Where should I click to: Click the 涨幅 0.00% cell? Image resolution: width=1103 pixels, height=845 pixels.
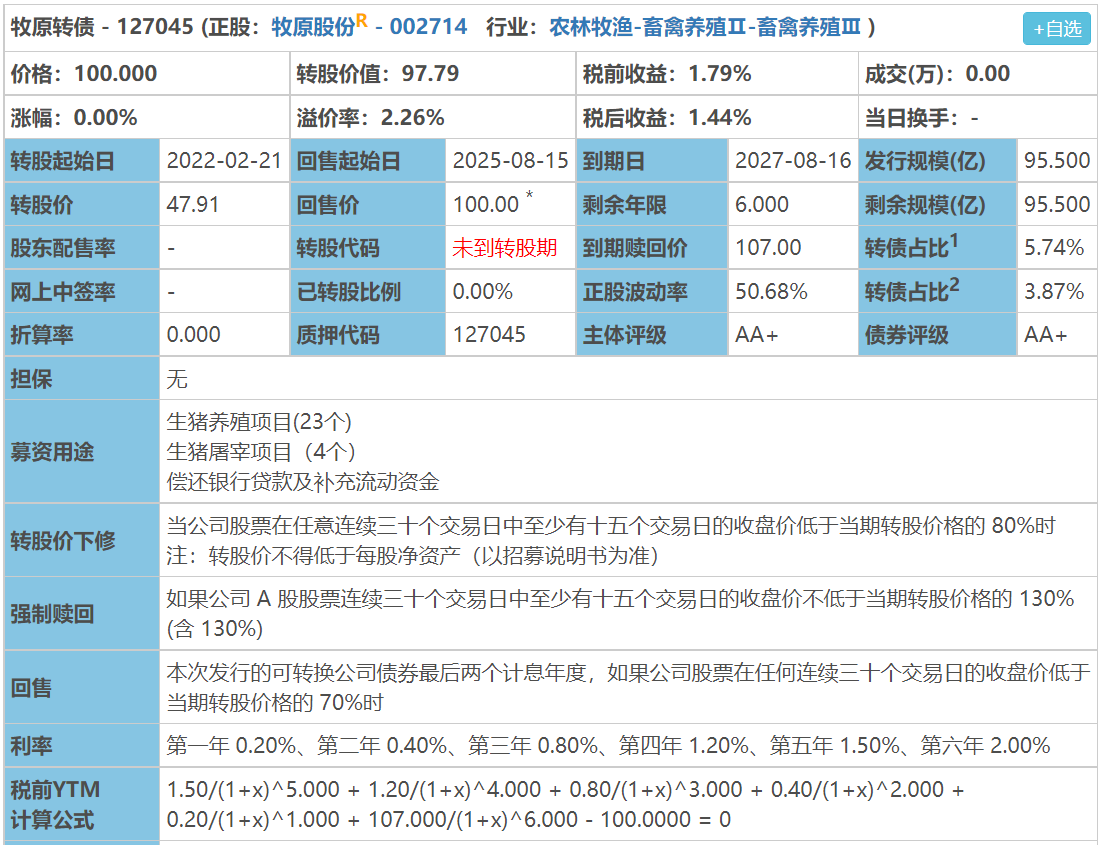pyautogui.click(x=146, y=117)
